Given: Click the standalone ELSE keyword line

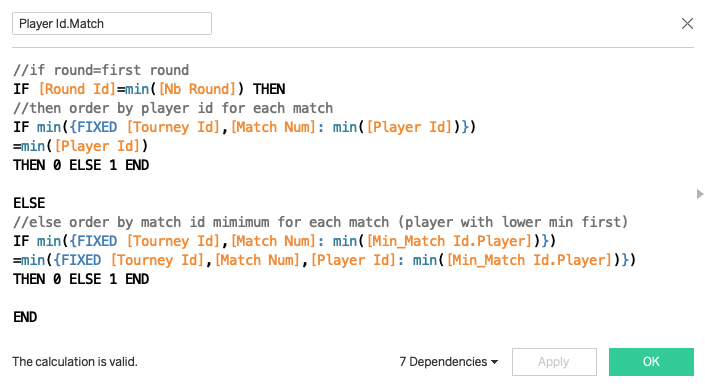Looking at the screenshot, I should point(29,203).
